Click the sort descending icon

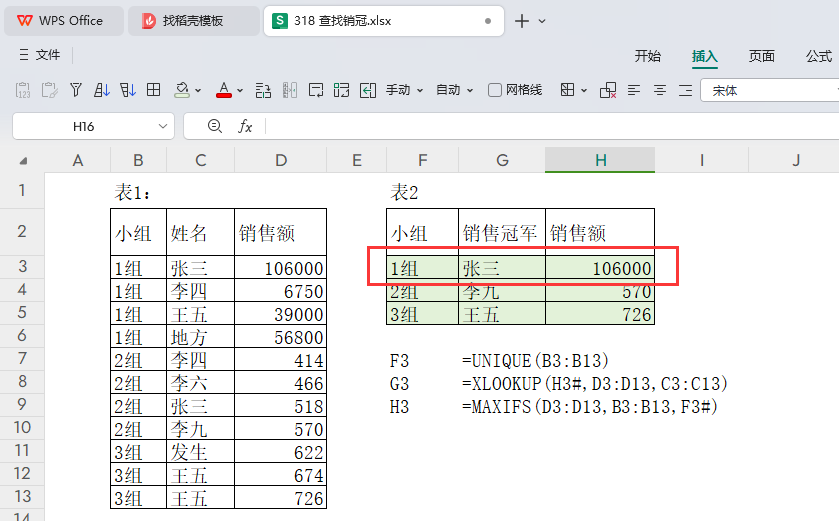tap(128, 90)
